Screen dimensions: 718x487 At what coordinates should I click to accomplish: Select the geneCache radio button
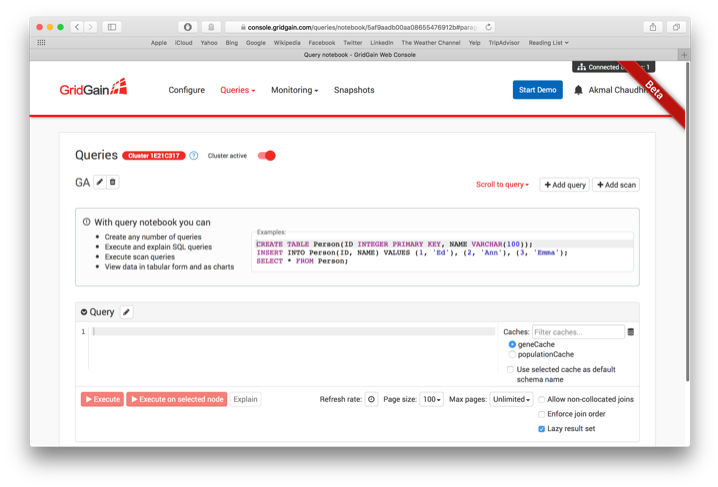pyautogui.click(x=512, y=344)
